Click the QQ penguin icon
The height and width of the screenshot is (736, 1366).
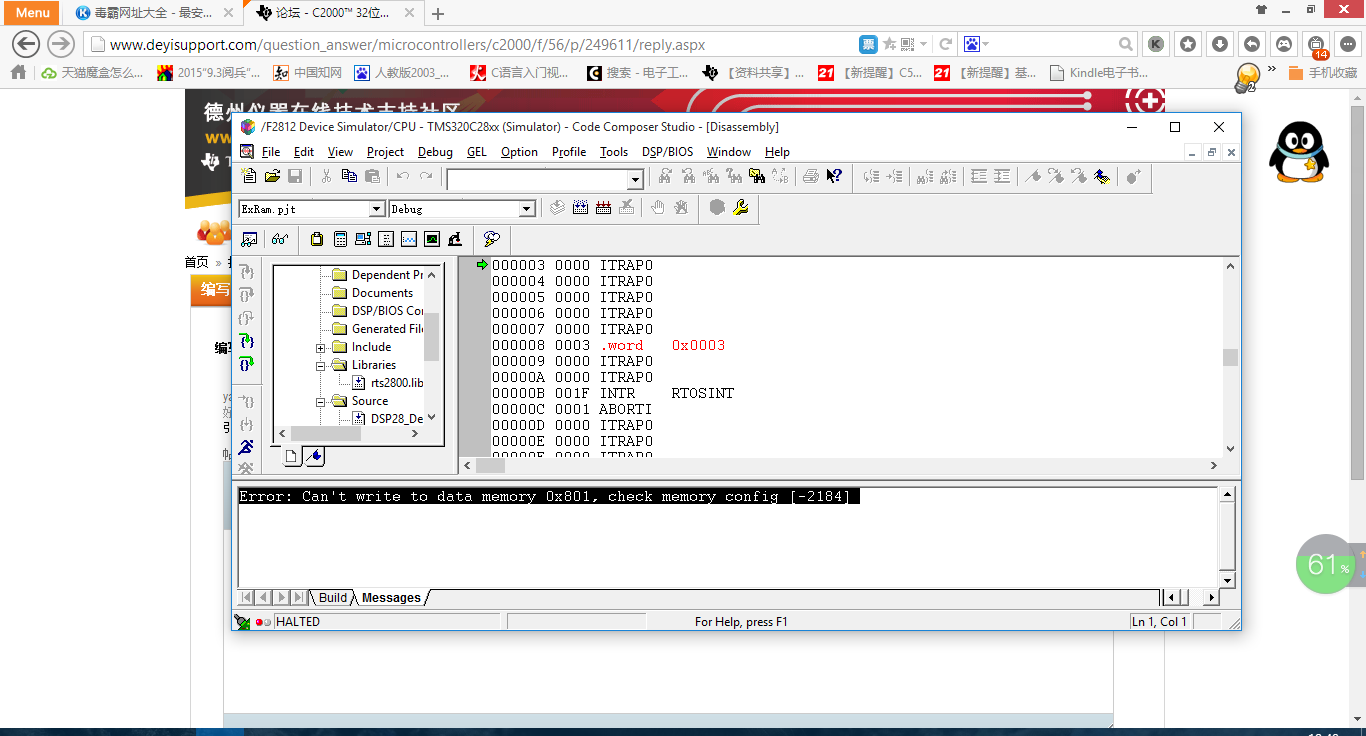[x=1298, y=151]
